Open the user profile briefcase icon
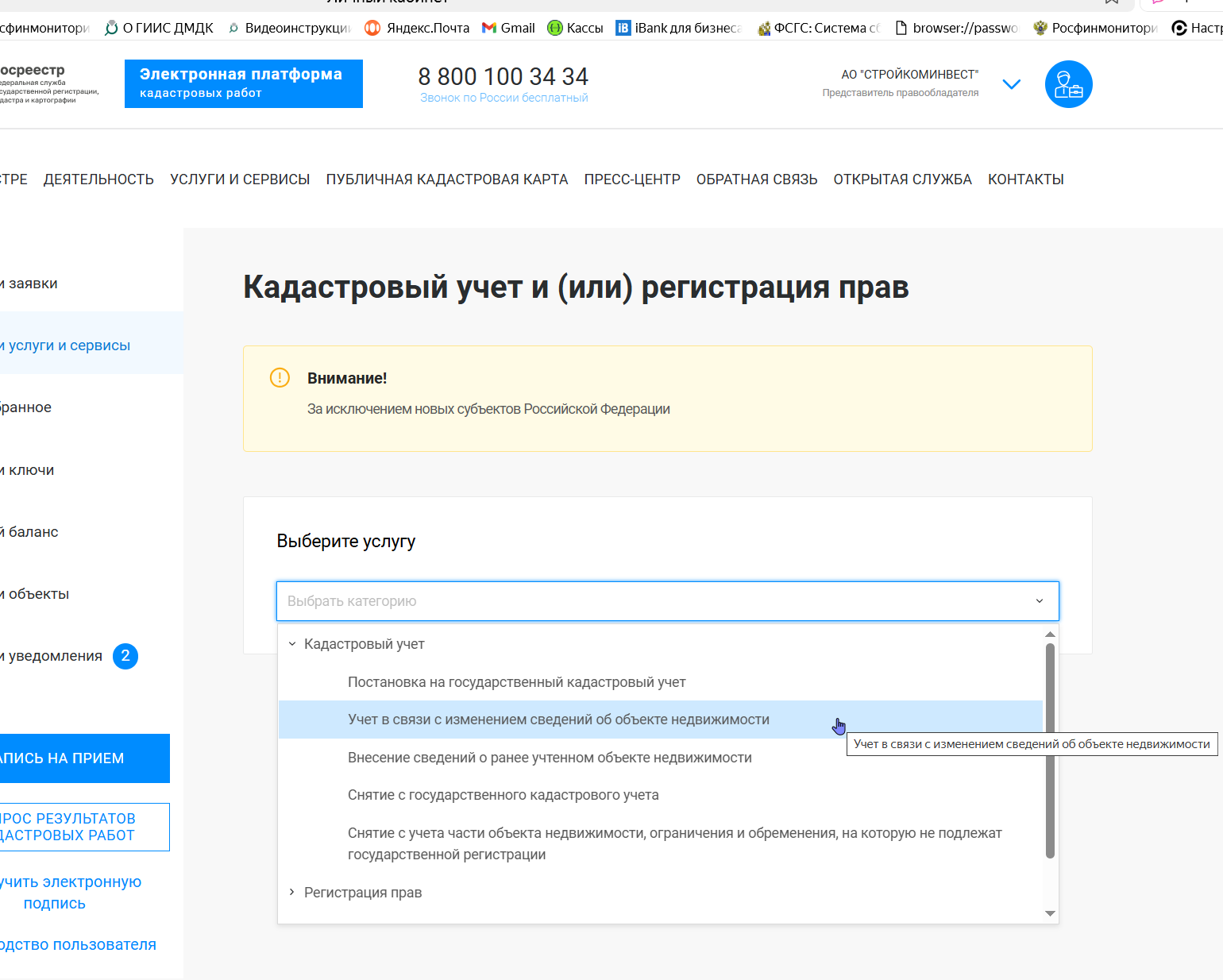Image resolution: width=1223 pixels, height=980 pixels. coord(1068,84)
